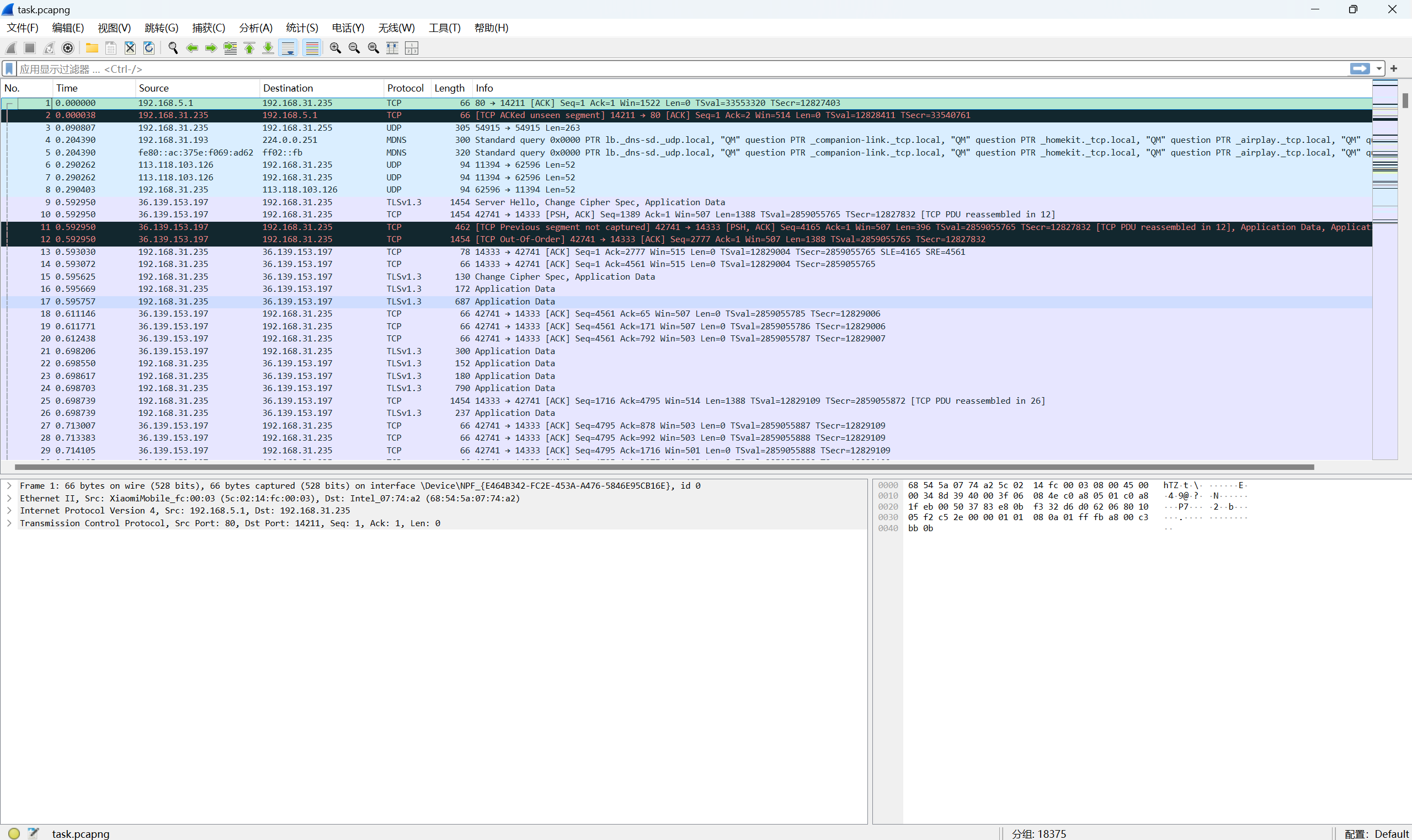The image size is (1412, 840).
Task: Zoom in on packet text
Action: coord(335,48)
